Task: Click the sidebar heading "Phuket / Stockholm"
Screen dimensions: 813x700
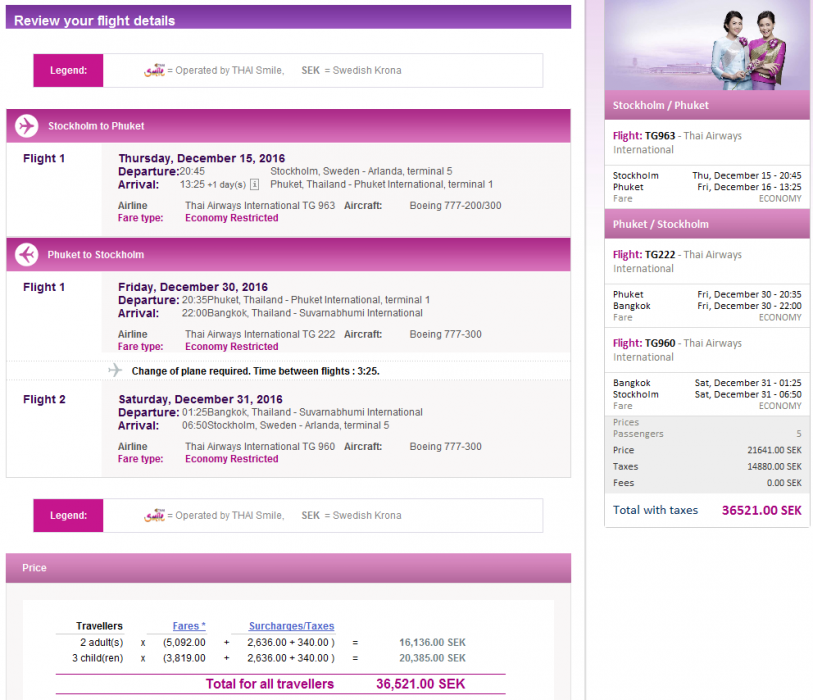Action: click(661, 224)
